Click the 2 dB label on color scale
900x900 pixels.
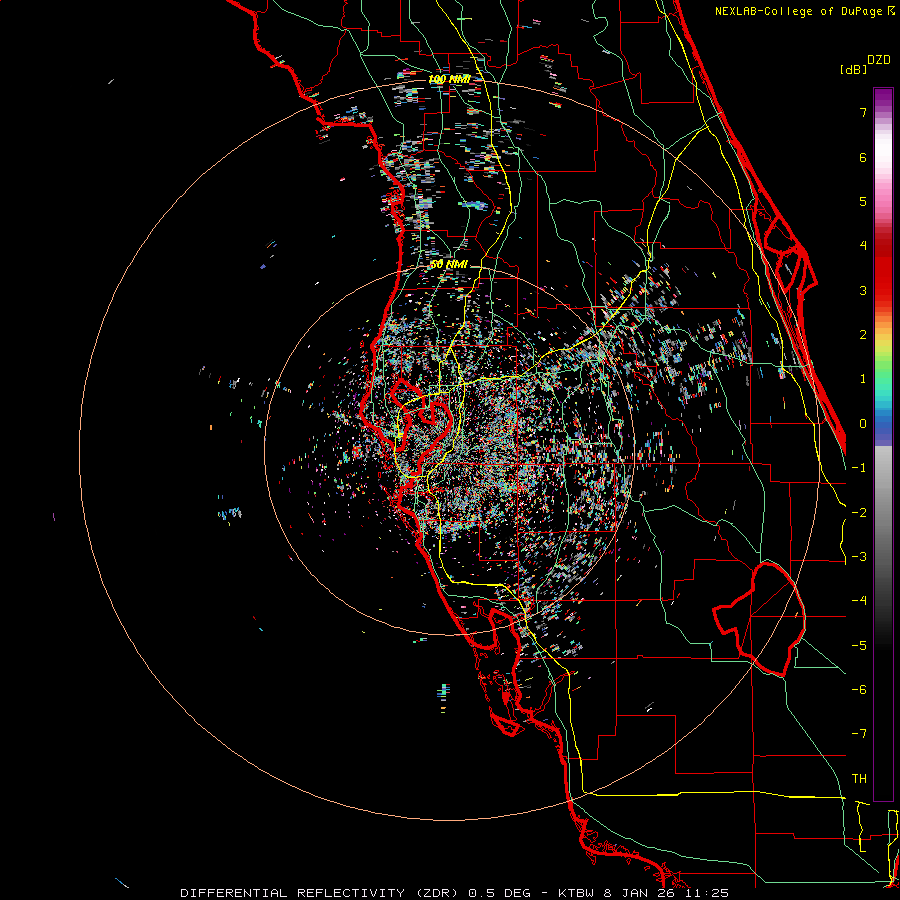863,335
